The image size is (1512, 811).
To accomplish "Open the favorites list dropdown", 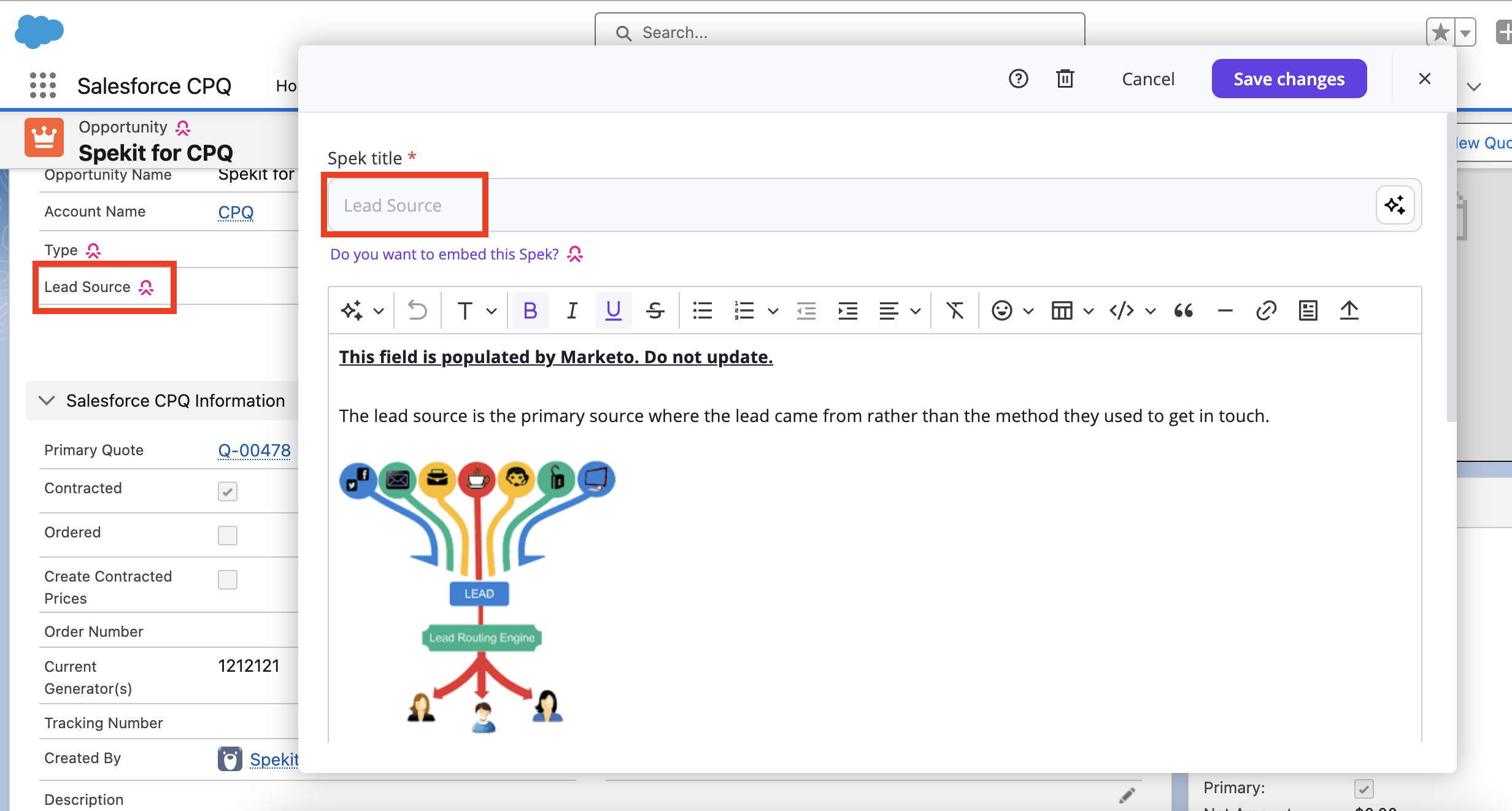I will click(x=1465, y=33).
